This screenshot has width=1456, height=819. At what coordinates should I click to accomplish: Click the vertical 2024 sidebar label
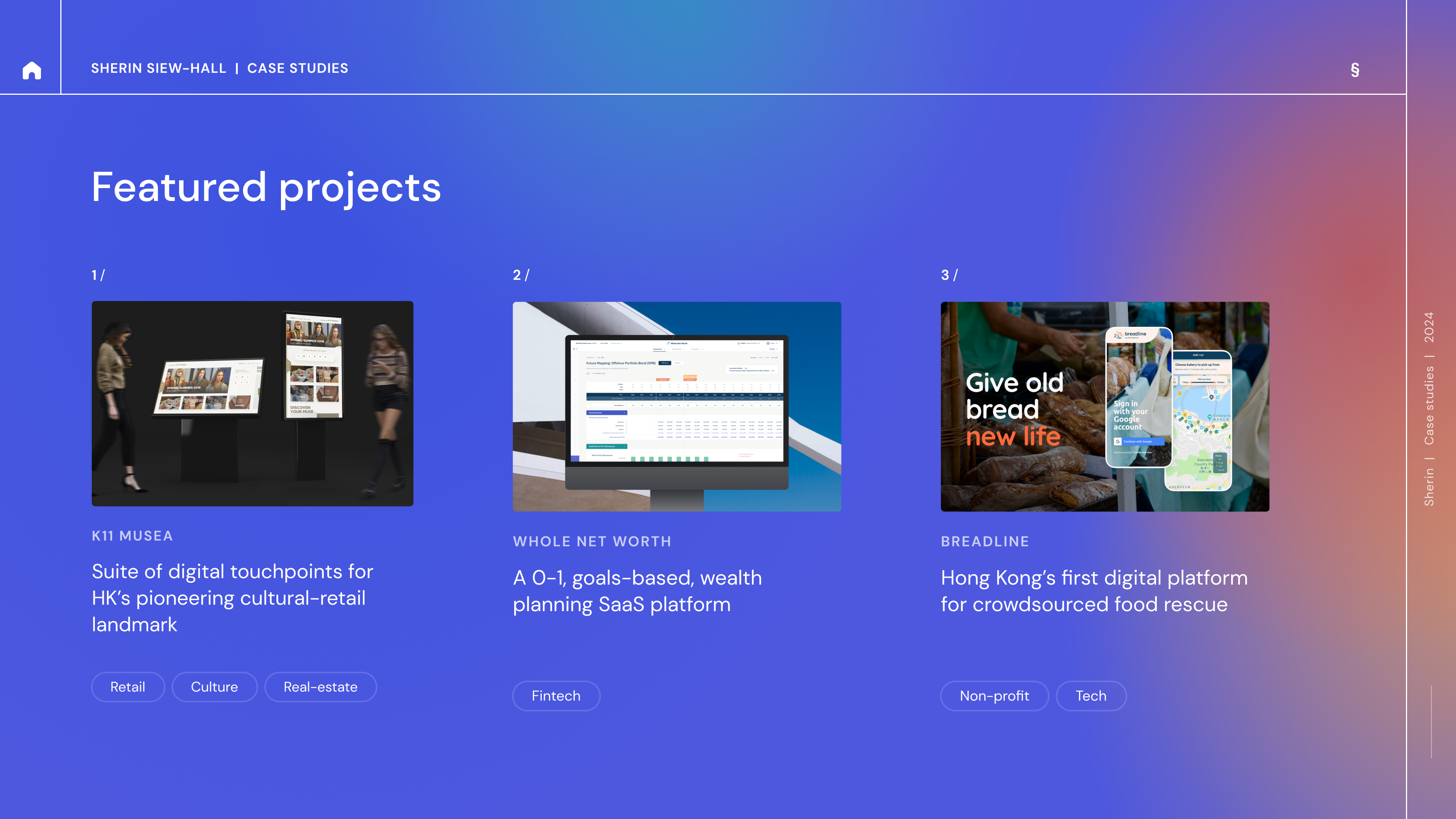pyautogui.click(x=1429, y=327)
